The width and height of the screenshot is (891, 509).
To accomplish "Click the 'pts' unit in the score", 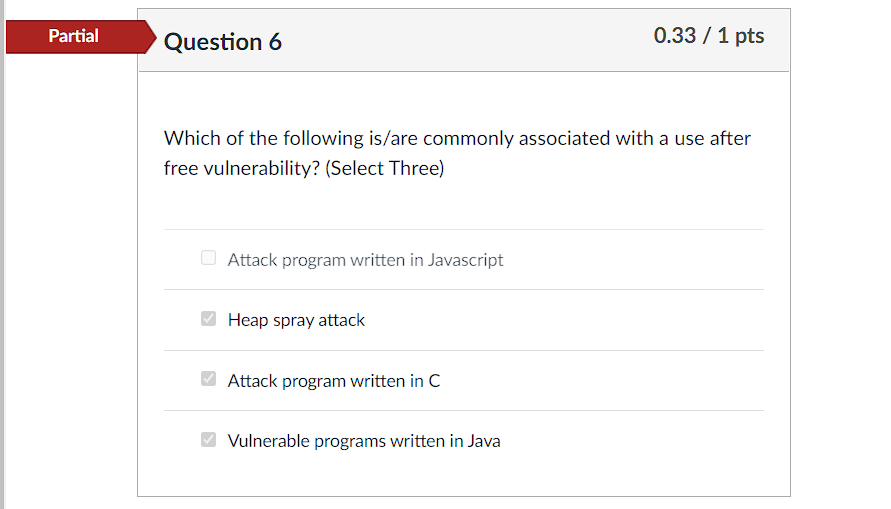I will click(749, 36).
